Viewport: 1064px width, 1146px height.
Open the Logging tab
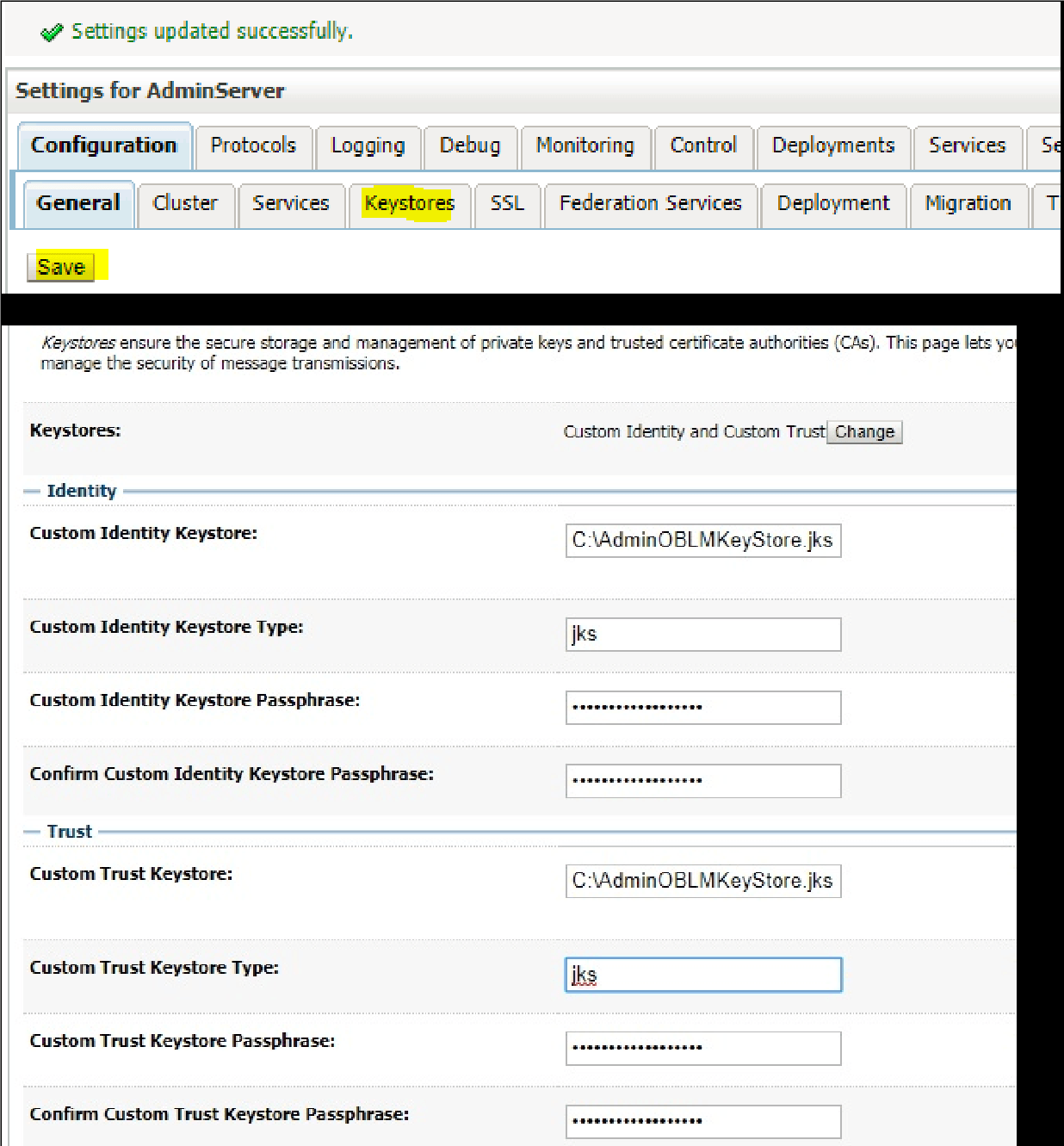368,146
